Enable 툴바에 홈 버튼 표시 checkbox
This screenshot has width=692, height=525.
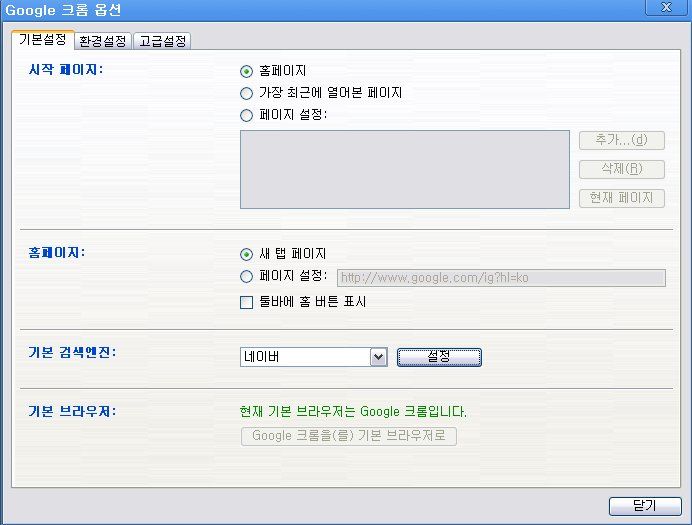[x=246, y=302]
